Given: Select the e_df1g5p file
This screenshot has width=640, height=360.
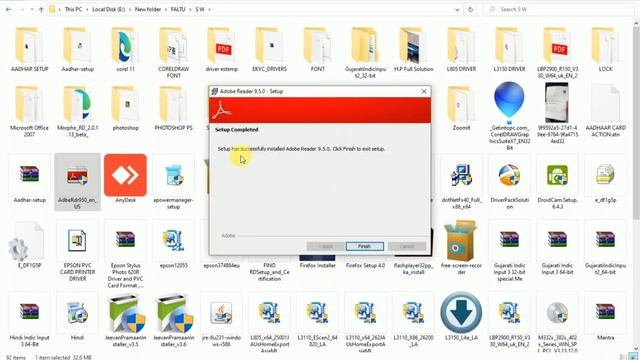Looking at the screenshot, I should (x=605, y=179).
